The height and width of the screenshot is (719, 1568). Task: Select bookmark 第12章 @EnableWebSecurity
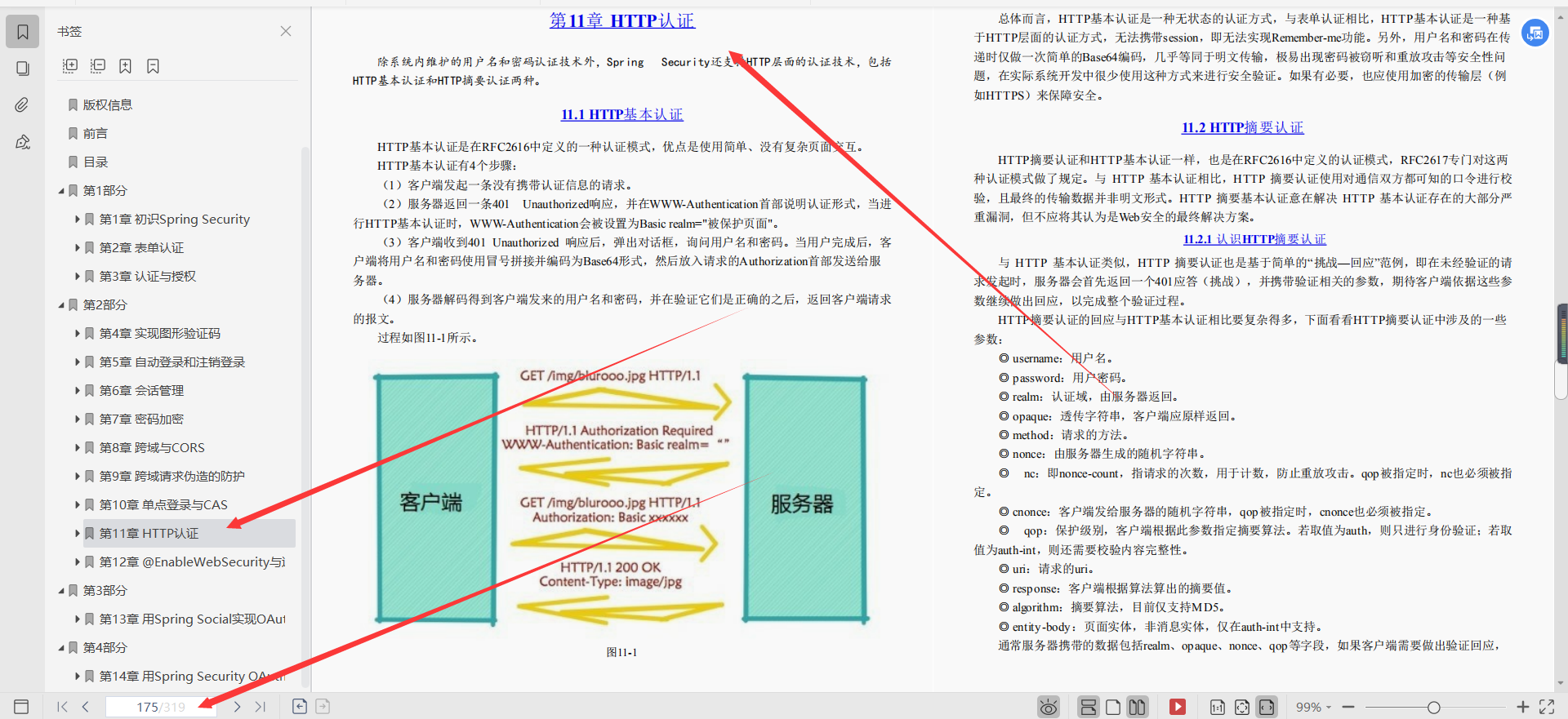click(192, 561)
